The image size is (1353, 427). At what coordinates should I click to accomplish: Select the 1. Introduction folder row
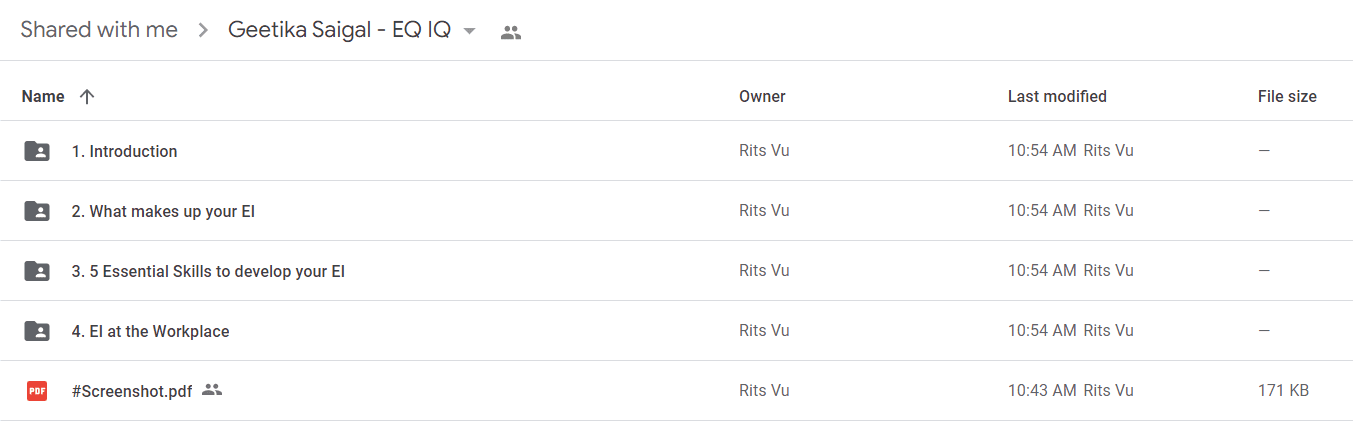(x=676, y=151)
